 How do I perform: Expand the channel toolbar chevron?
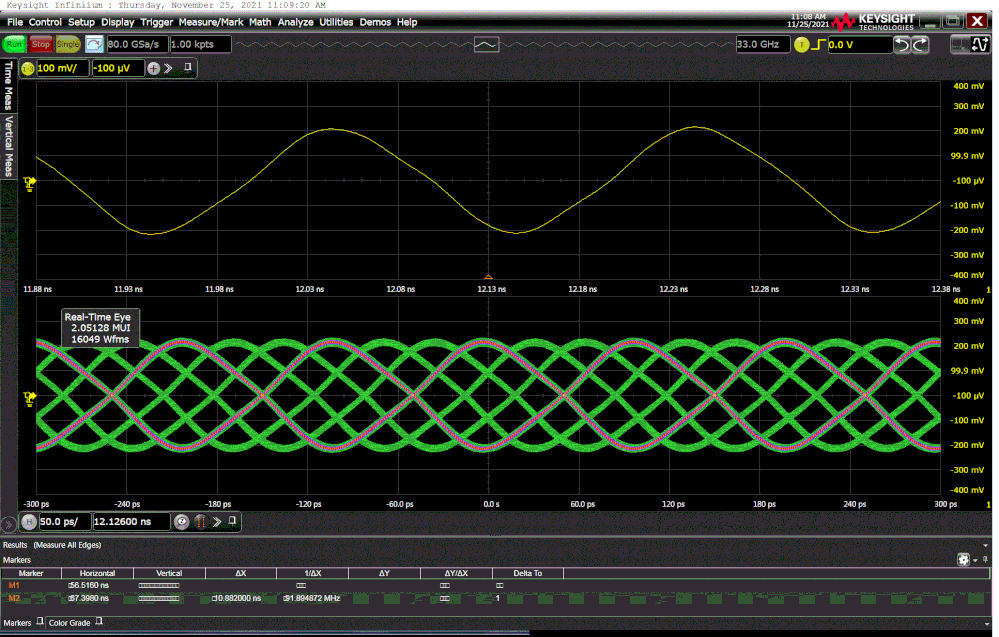click(x=168, y=68)
